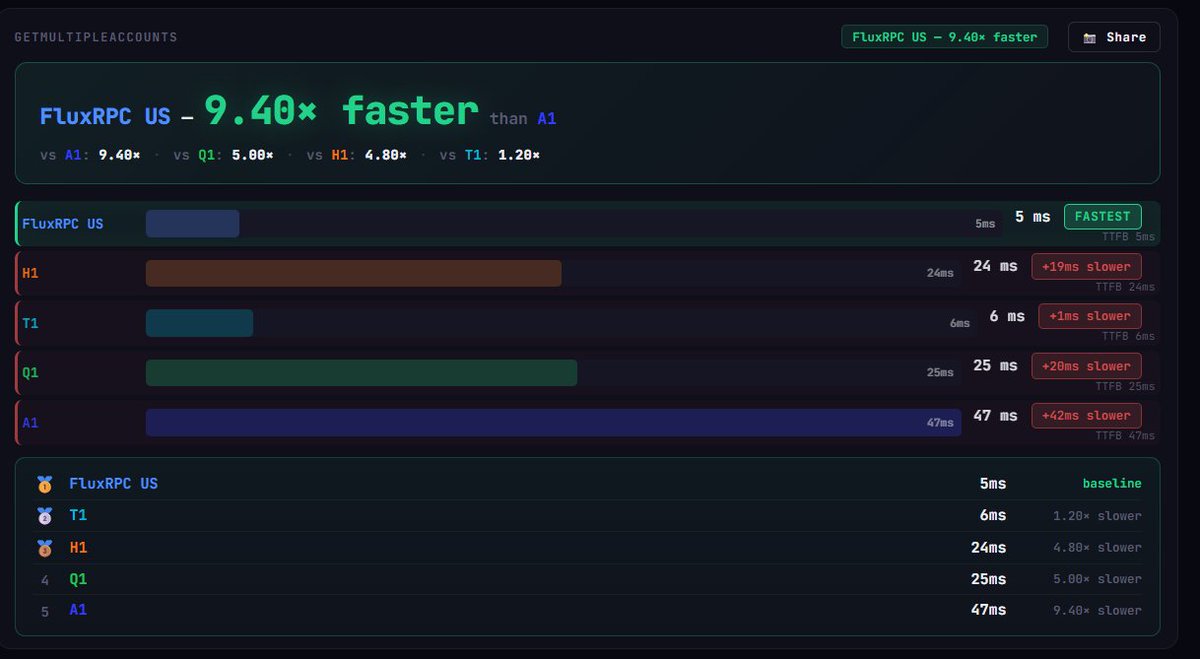Click the +1ms slower badge
This screenshot has width=1200, height=659.
click(1089, 316)
